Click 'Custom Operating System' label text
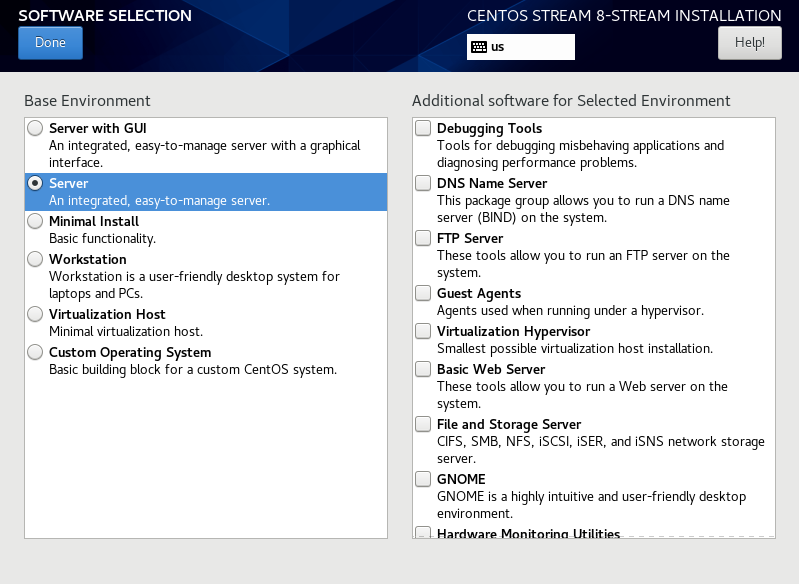 tap(130, 353)
